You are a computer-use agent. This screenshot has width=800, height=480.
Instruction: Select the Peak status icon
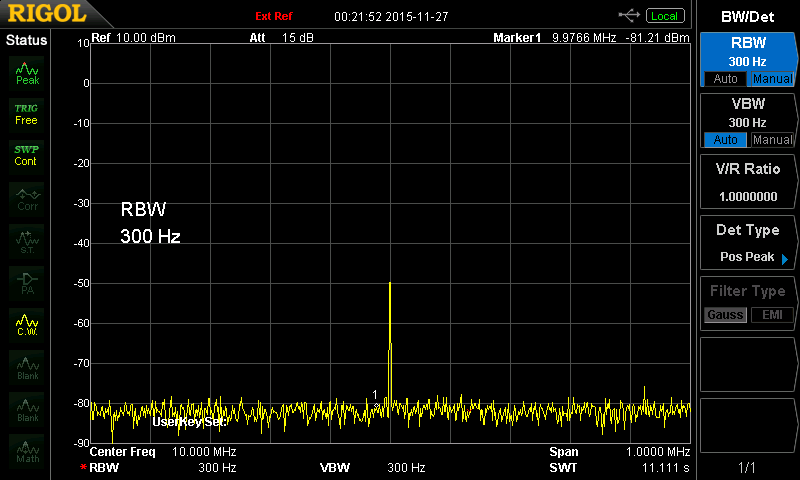[27, 73]
